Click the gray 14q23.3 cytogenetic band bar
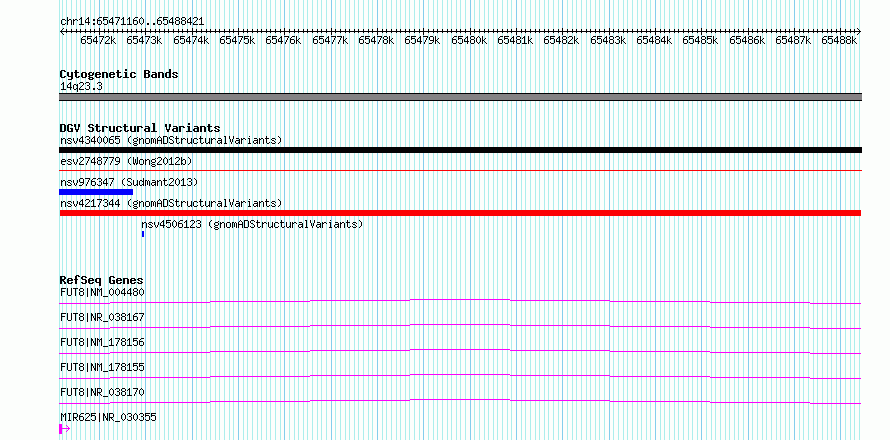The height and width of the screenshot is (440, 890). coord(460,97)
